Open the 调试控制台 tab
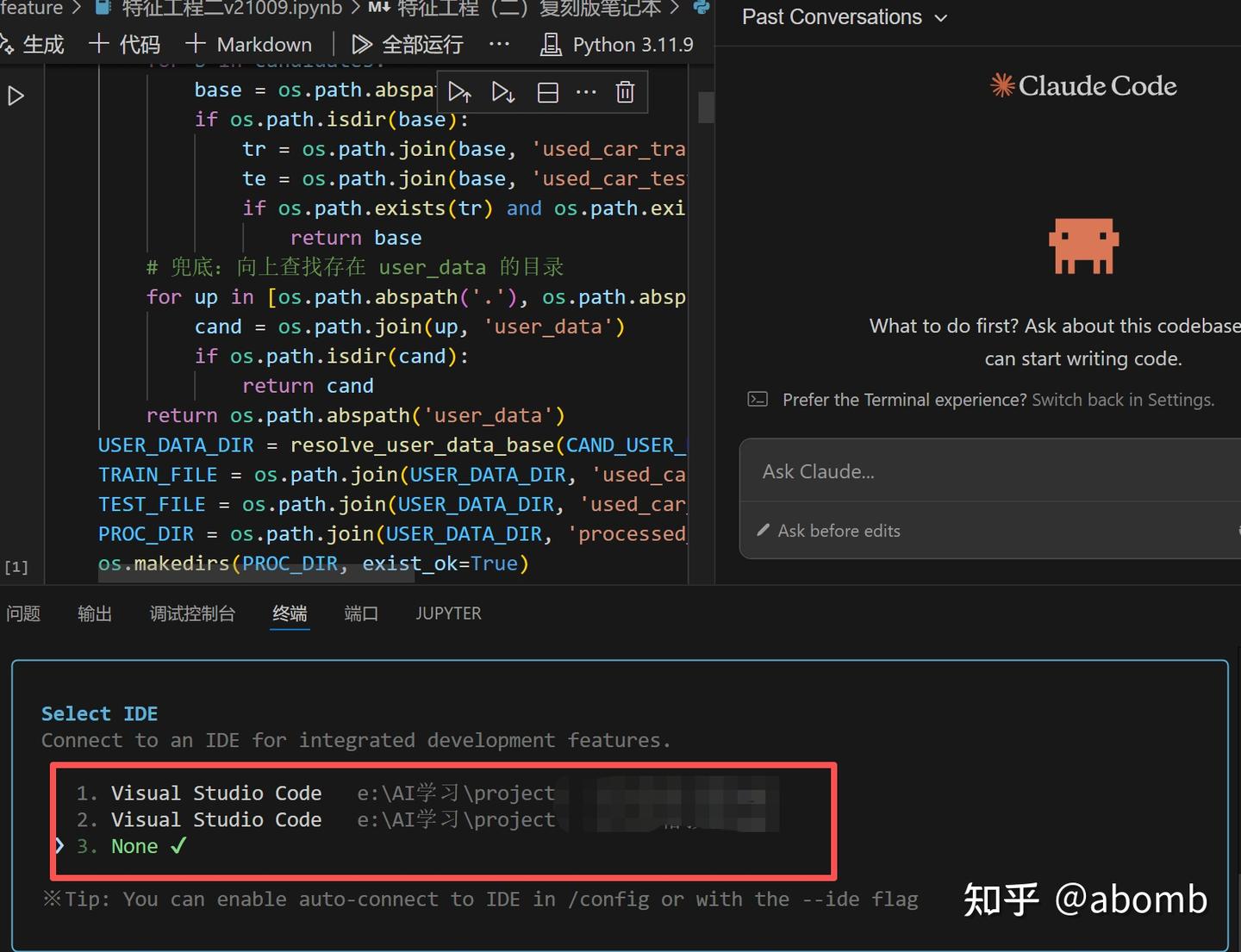The height and width of the screenshot is (952, 1241). pyautogui.click(x=192, y=613)
